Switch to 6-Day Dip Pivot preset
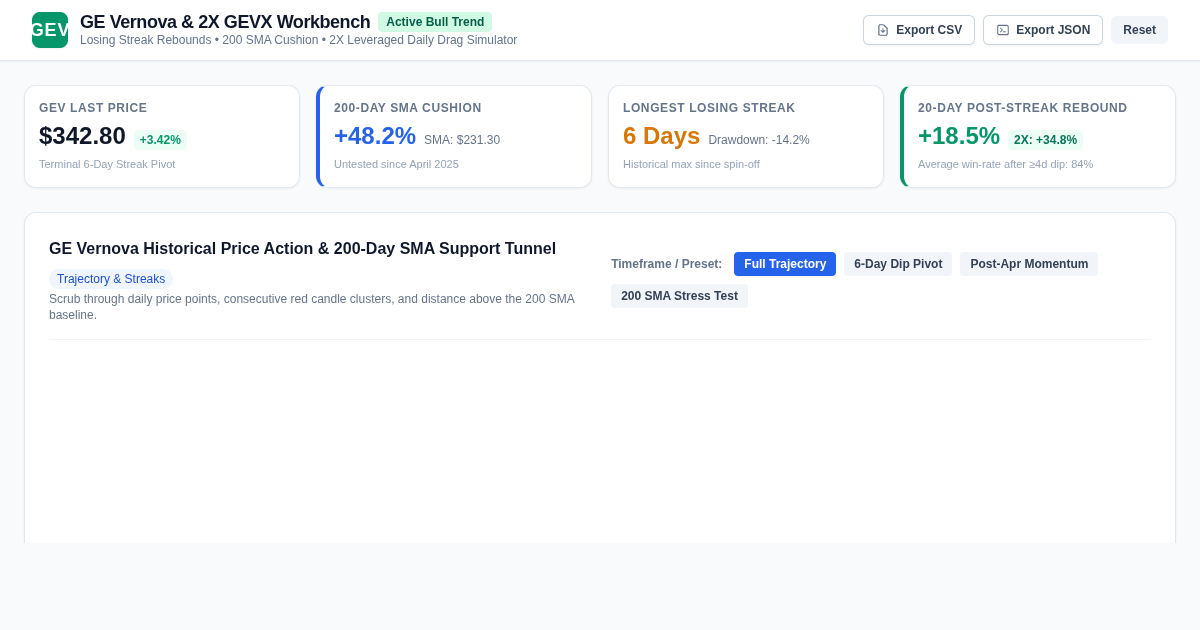The image size is (1200, 630). pyautogui.click(x=898, y=264)
